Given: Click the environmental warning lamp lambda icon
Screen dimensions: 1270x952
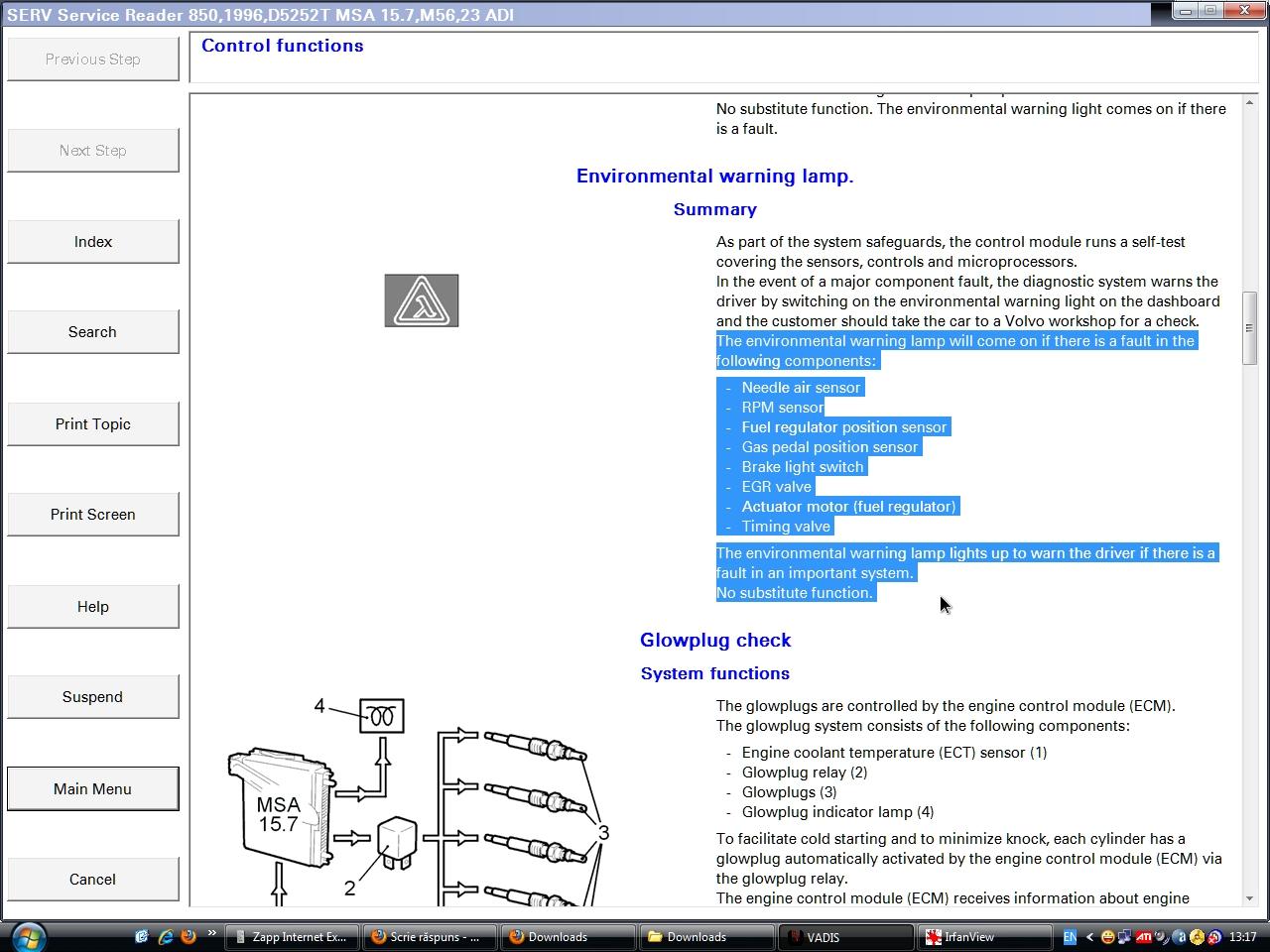Looking at the screenshot, I should 422,300.
